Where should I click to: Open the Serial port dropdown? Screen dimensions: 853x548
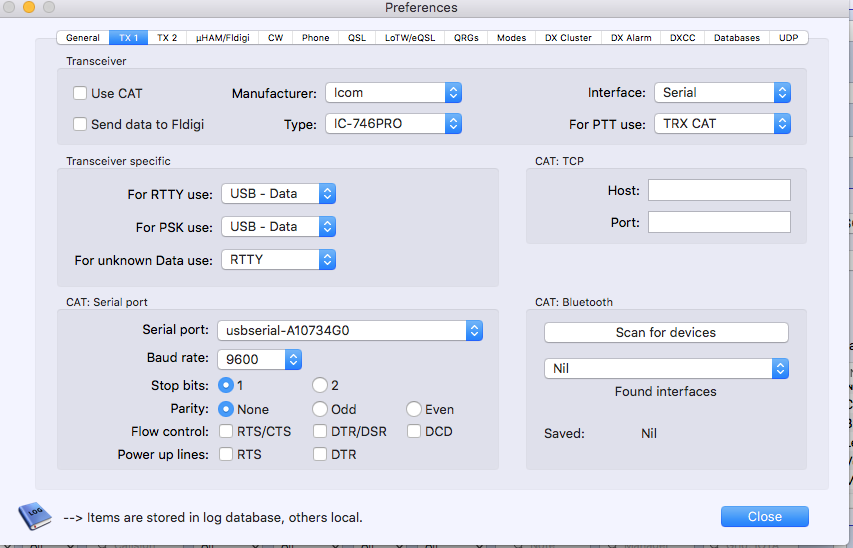tap(350, 330)
